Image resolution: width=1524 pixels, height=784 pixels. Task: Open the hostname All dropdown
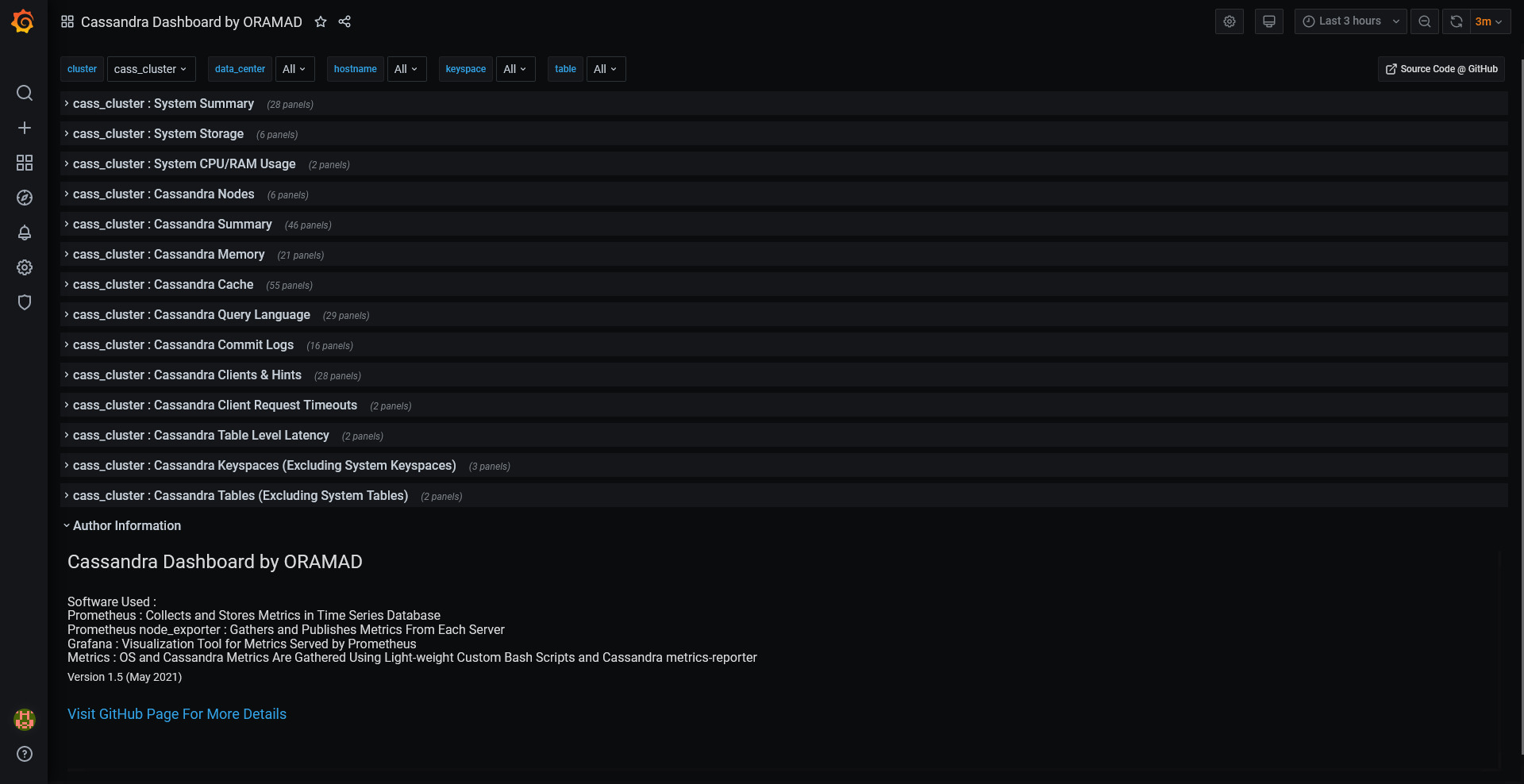coord(406,69)
